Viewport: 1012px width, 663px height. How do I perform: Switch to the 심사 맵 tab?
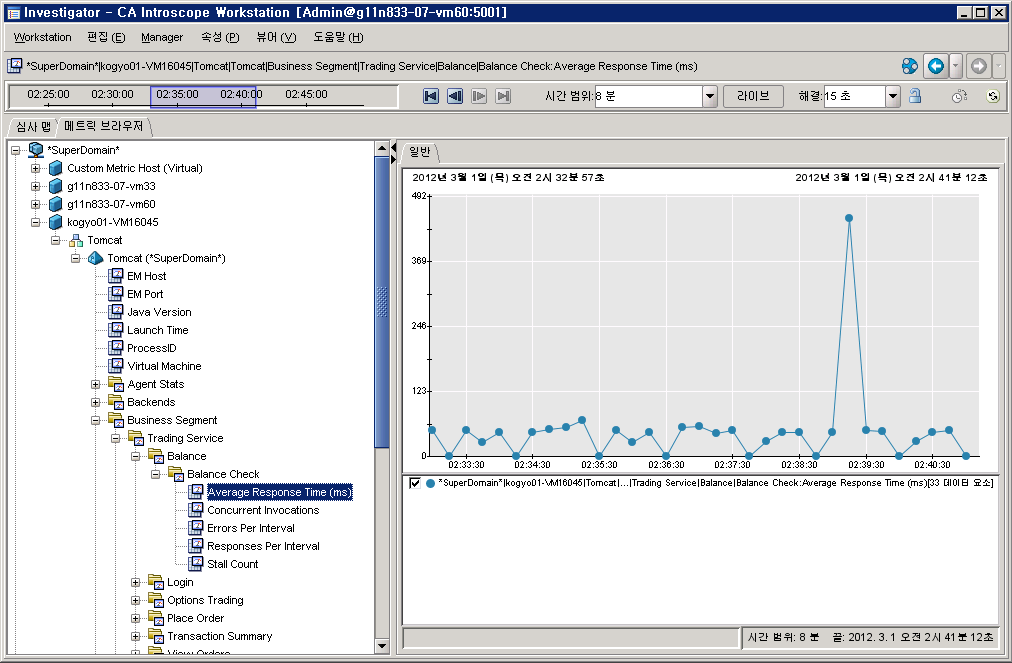(33, 126)
